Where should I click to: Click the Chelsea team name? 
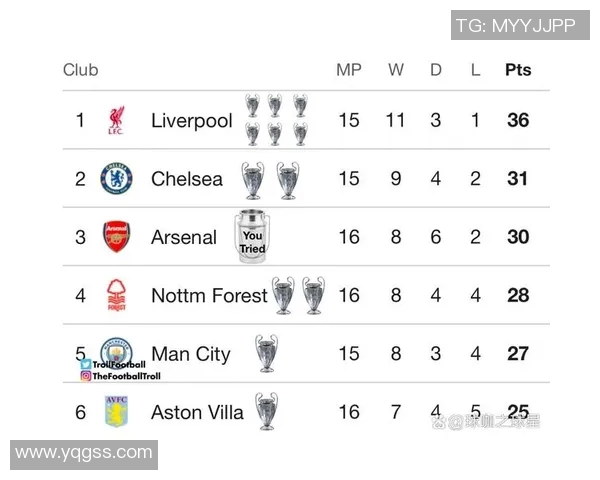[x=187, y=180]
